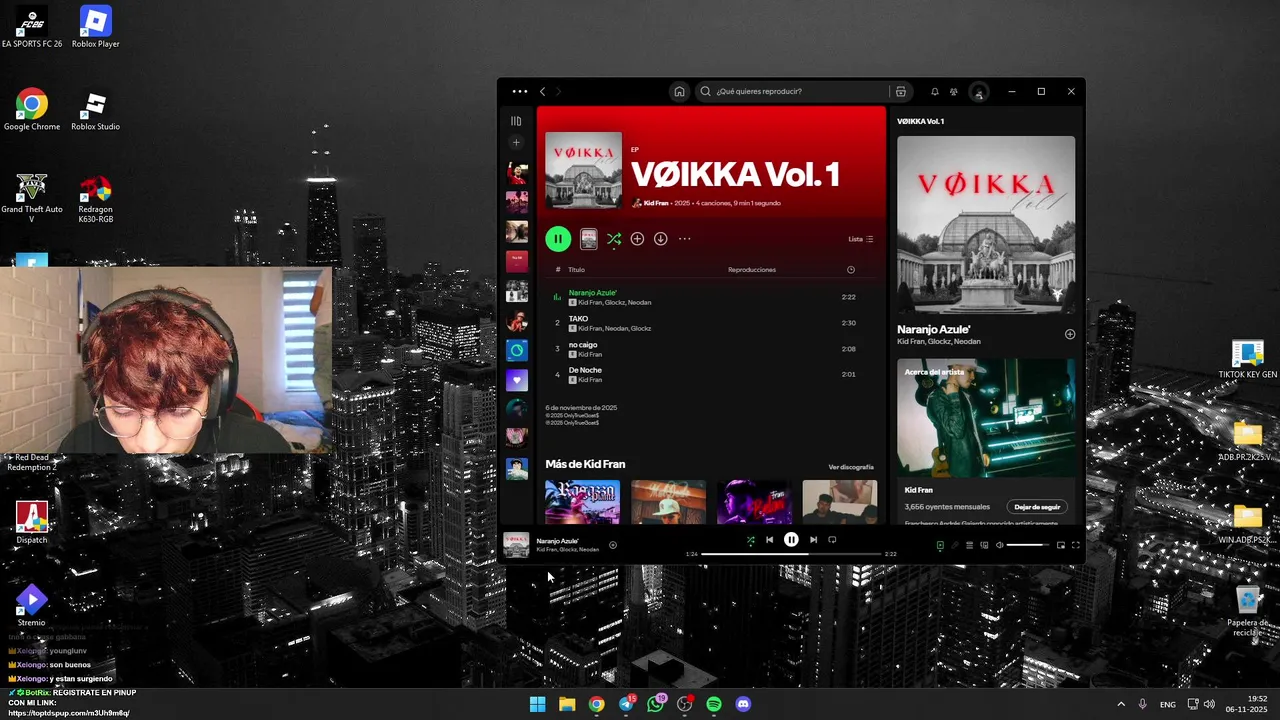
Task: Open Spotify notifications bell
Action: click(935, 91)
